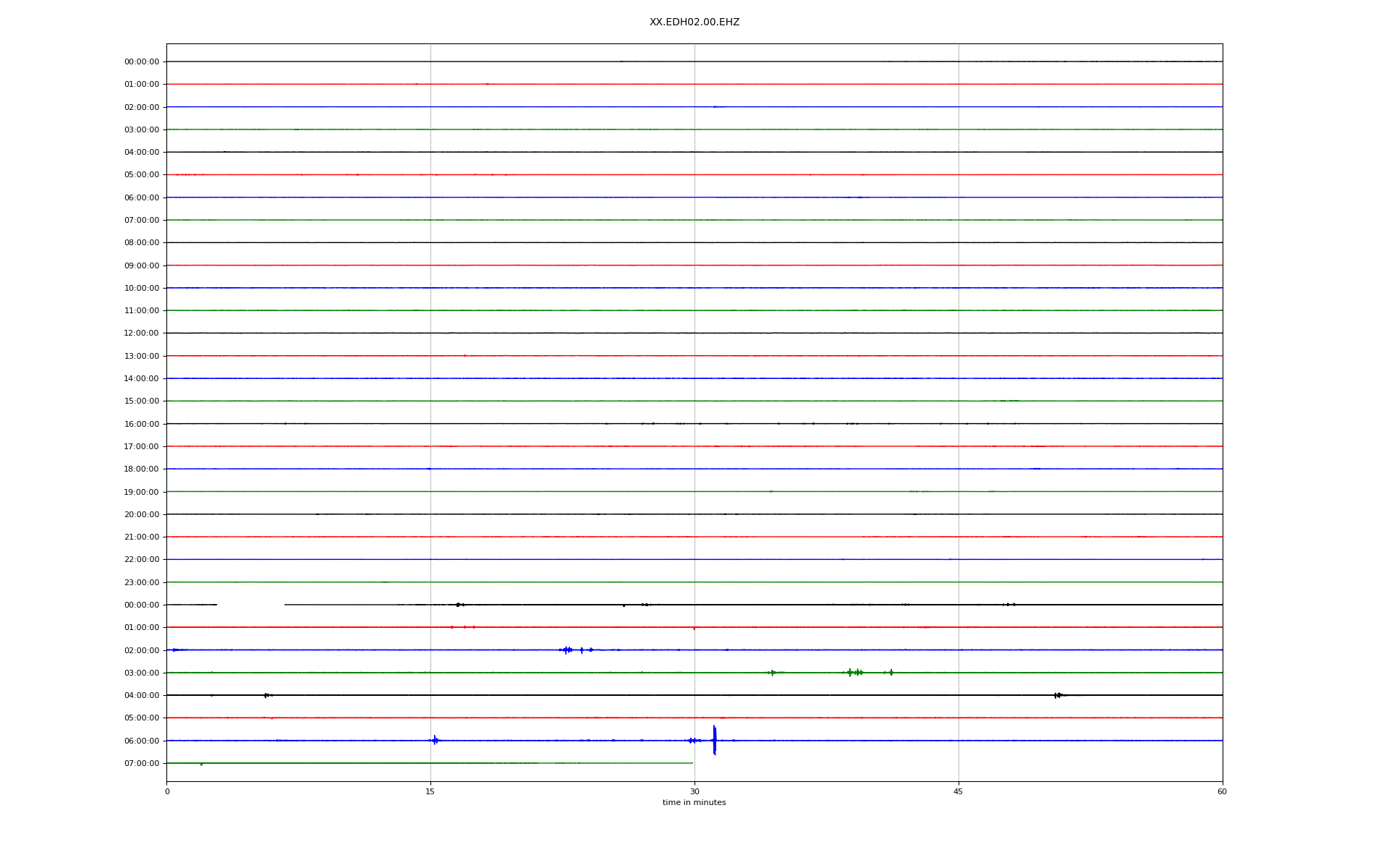Click the end of the last green trace
This screenshot has width=1389, height=868.
pos(692,763)
